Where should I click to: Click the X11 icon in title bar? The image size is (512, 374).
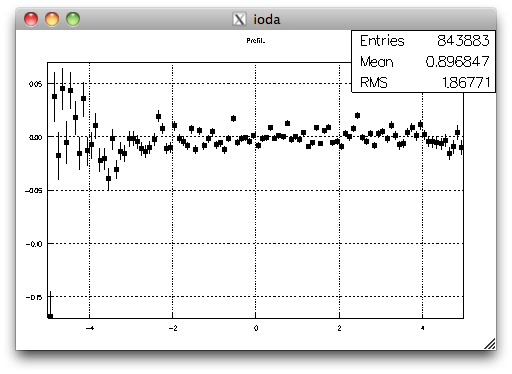pyautogui.click(x=239, y=19)
